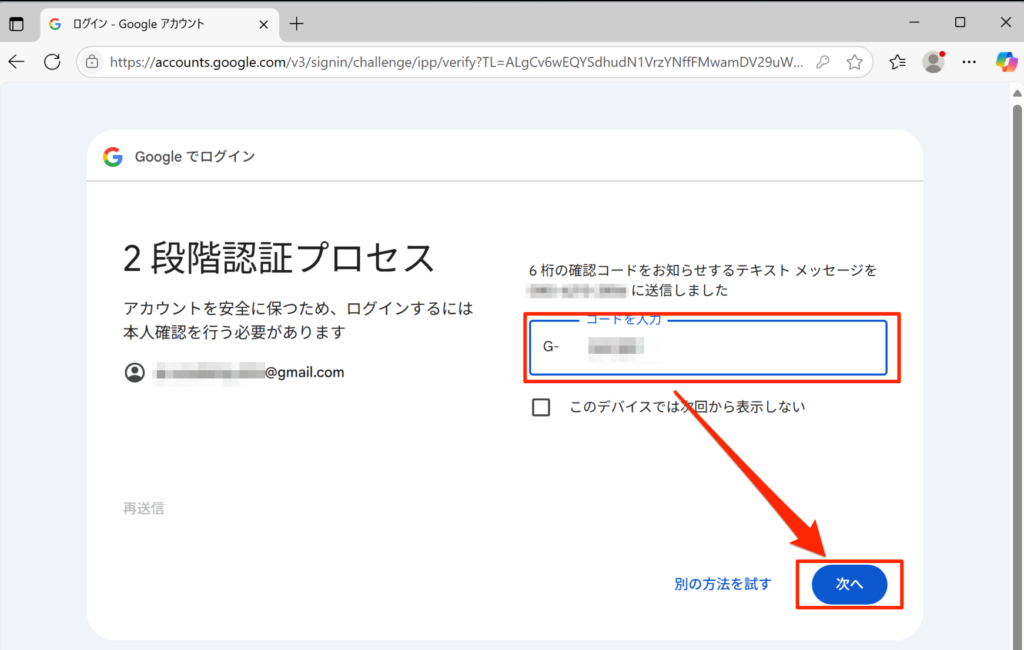This screenshot has width=1024, height=650.
Task: Click the scrollbar up arrow
Action: click(1017, 93)
